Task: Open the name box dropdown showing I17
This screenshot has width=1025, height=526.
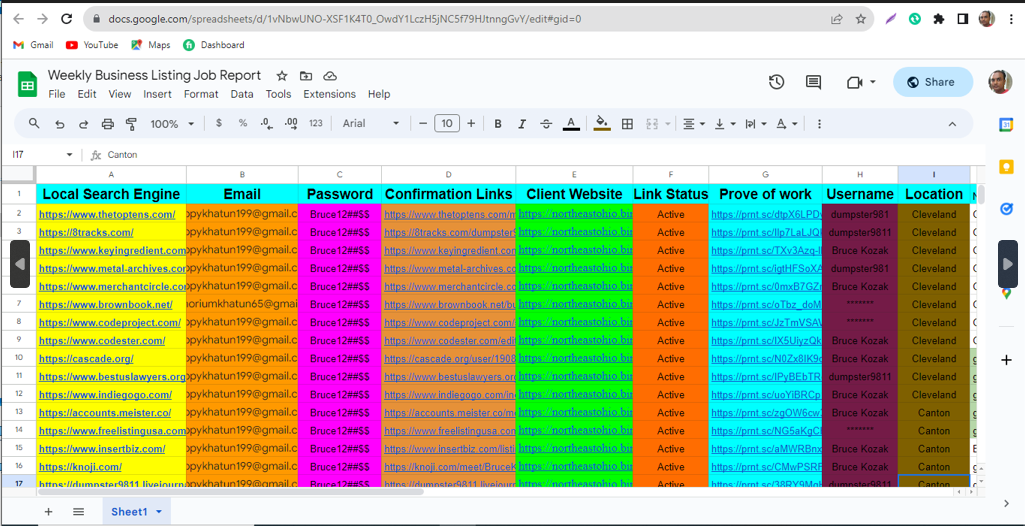Action: coord(69,155)
